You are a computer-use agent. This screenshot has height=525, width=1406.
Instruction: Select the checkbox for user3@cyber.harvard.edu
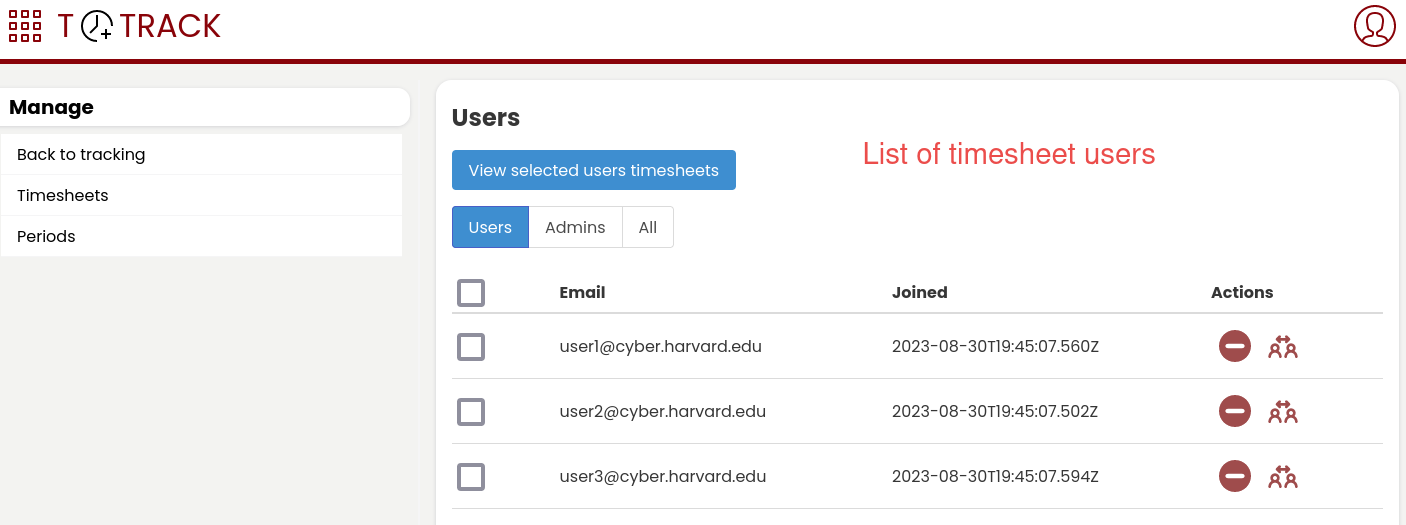(471, 477)
